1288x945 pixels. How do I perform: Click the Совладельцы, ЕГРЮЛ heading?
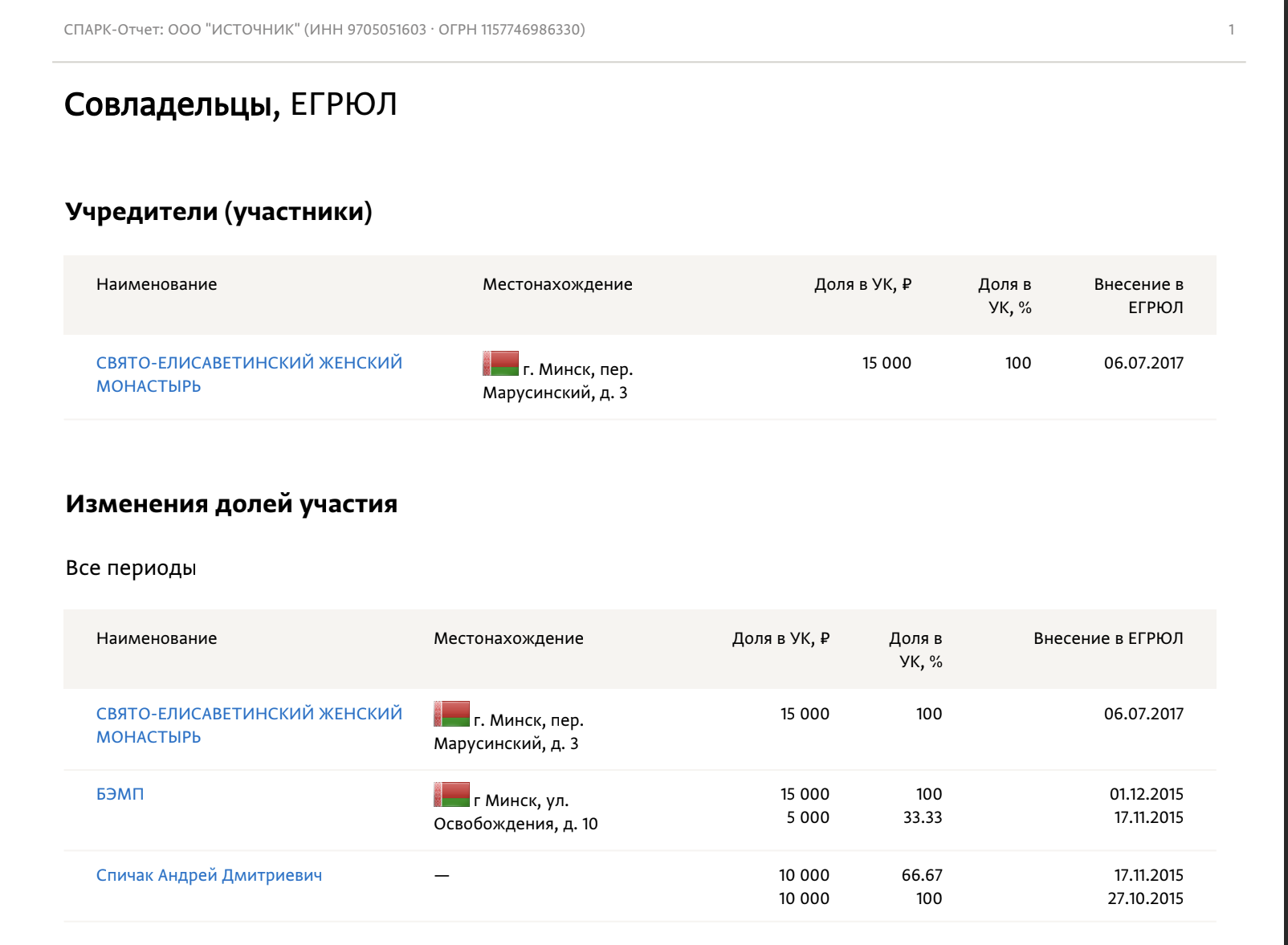pos(230,104)
